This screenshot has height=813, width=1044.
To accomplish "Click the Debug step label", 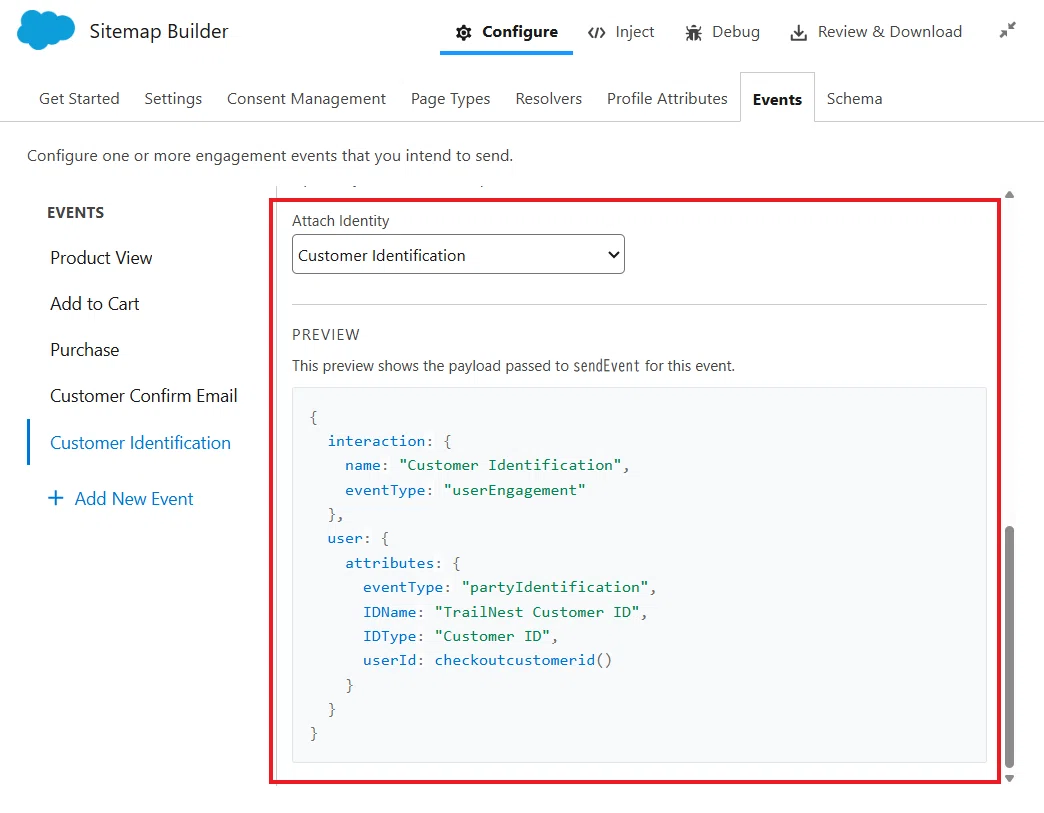I will point(736,32).
